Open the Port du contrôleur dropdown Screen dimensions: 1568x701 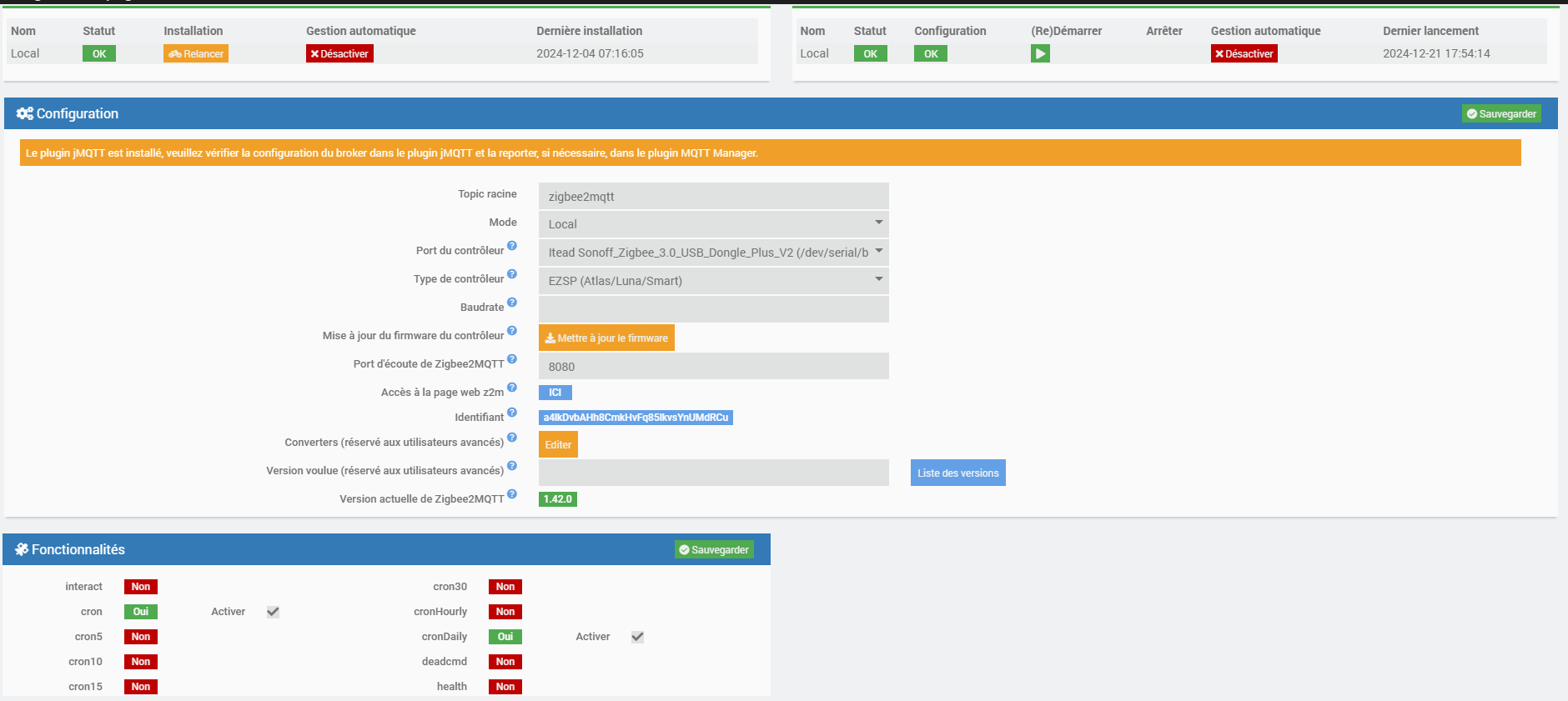tap(714, 253)
